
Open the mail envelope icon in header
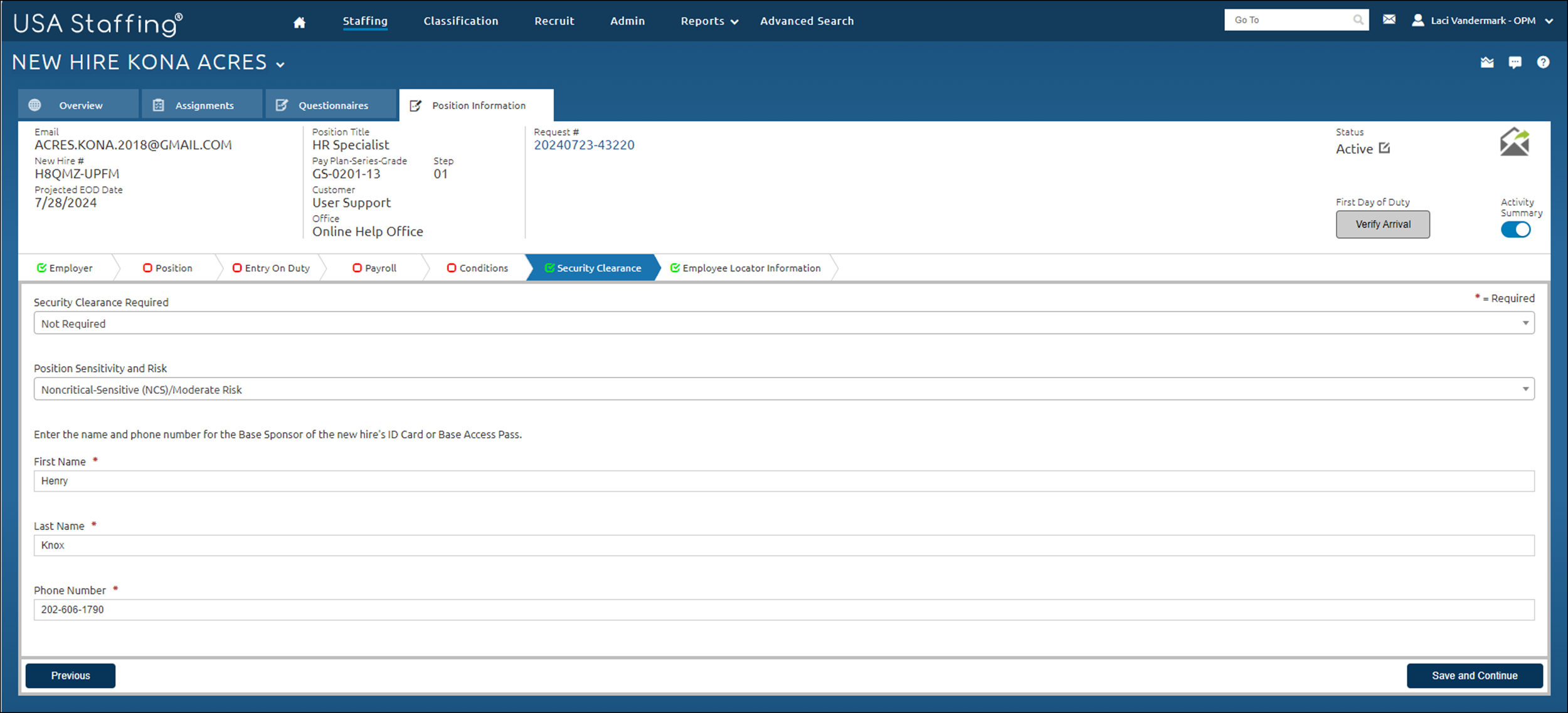click(1389, 19)
